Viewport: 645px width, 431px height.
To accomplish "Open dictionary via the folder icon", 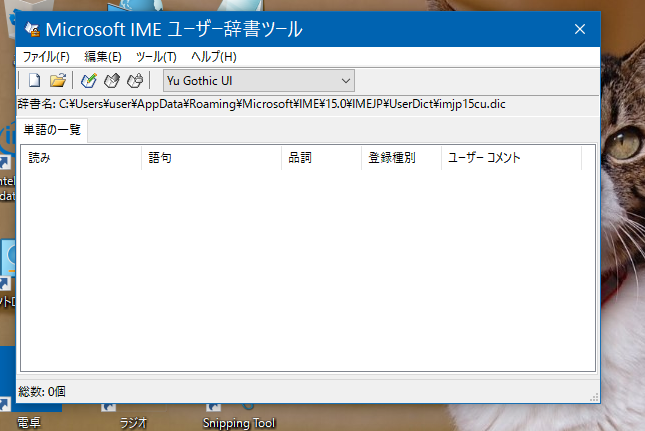I will click(x=58, y=81).
